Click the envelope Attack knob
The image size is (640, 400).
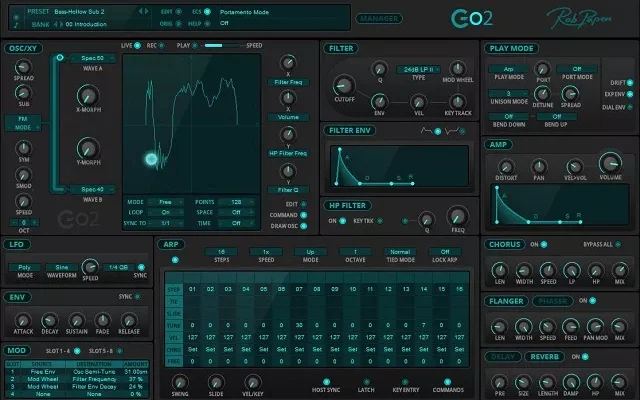point(22,320)
